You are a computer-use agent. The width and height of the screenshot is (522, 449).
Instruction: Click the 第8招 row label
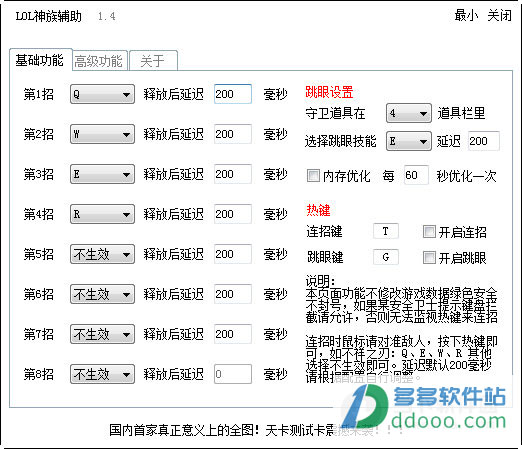(38, 374)
